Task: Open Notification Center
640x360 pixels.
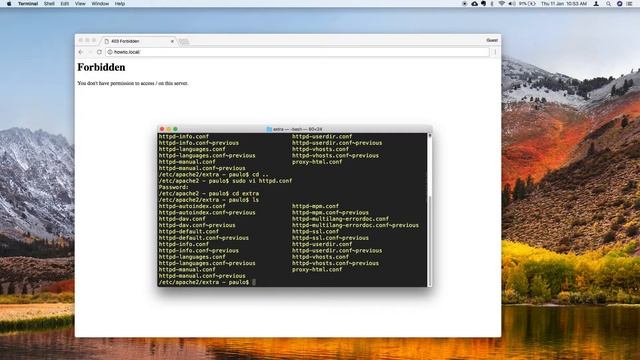Action: pos(630,4)
